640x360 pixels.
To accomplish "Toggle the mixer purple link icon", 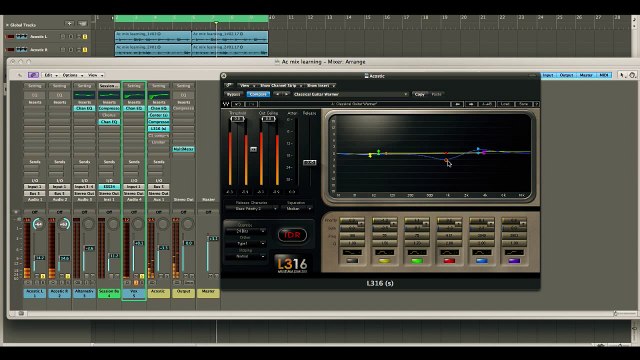I will coord(33,75).
